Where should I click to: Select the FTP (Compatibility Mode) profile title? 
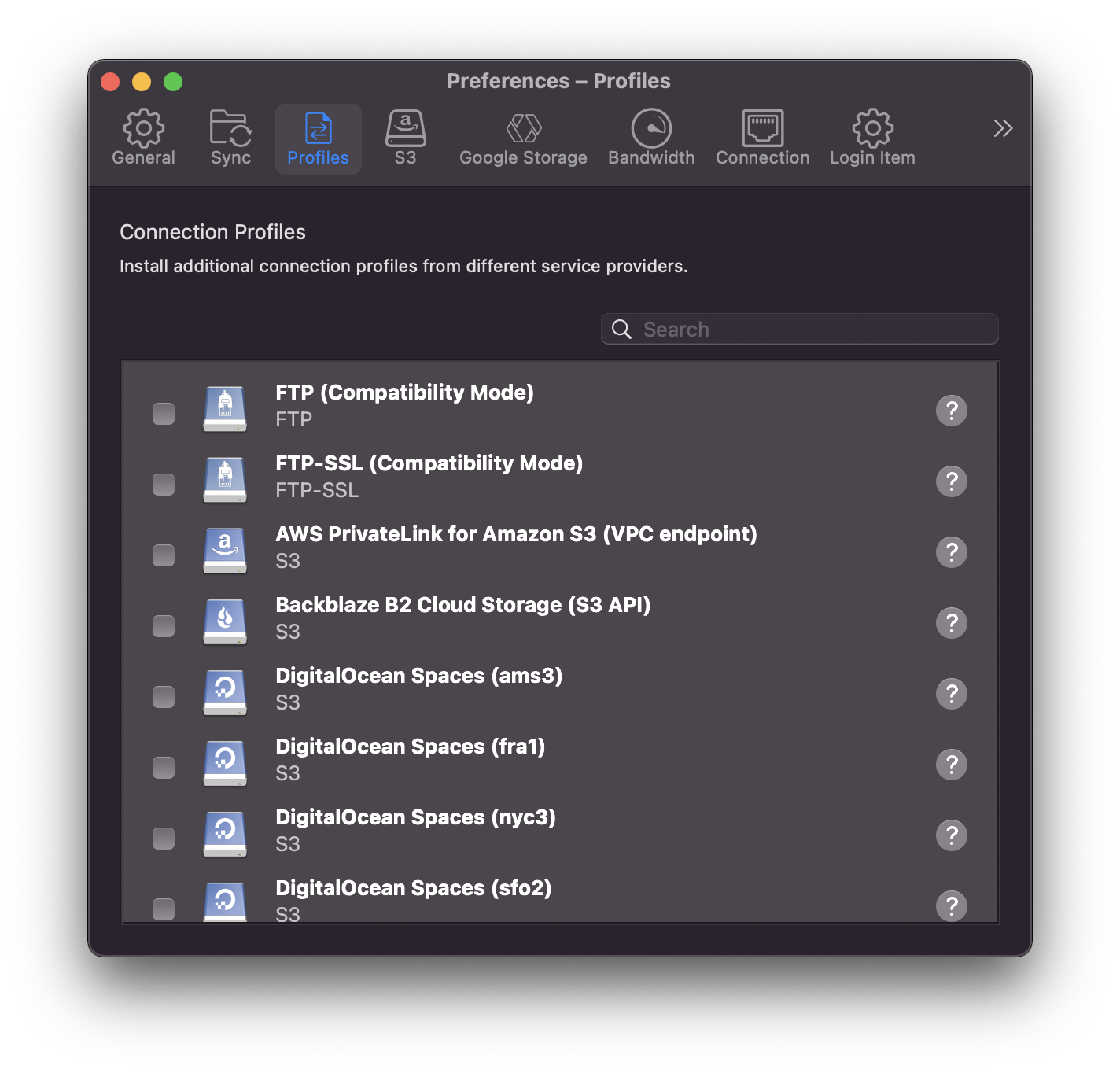(x=404, y=393)
